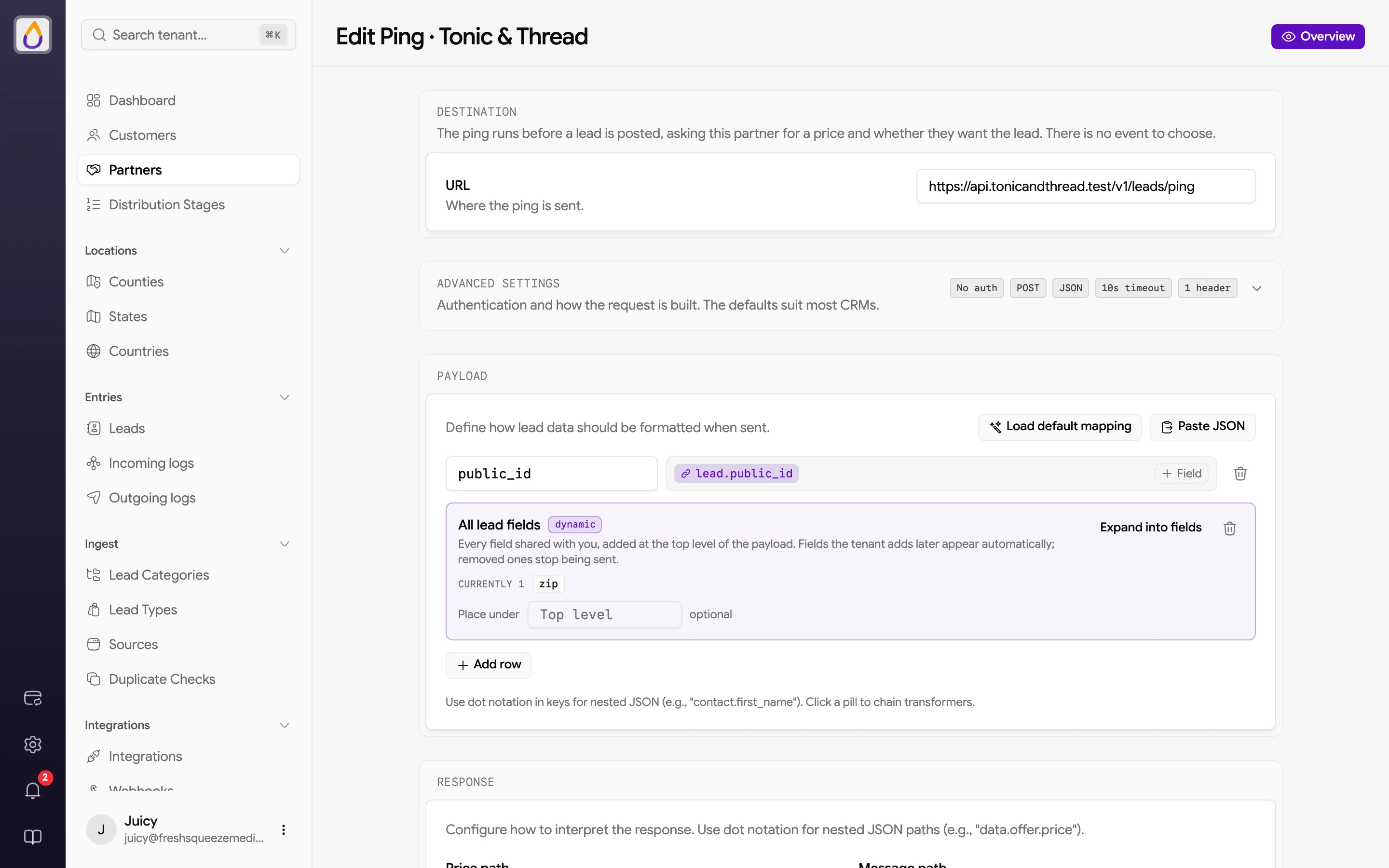Open the notifications bell icon
1389x868 pixels.
(x=33, y=790)
